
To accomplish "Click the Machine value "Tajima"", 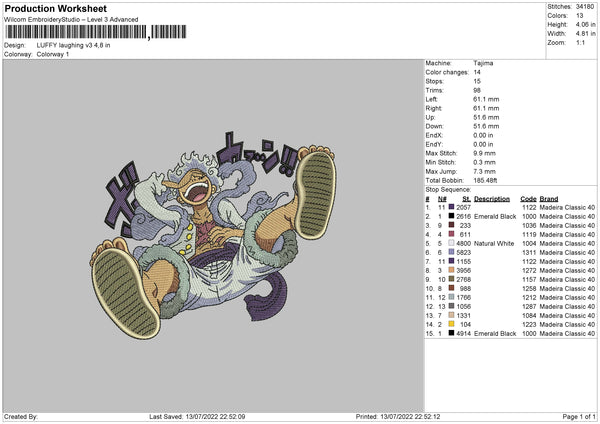I will (x=483, y=63).
